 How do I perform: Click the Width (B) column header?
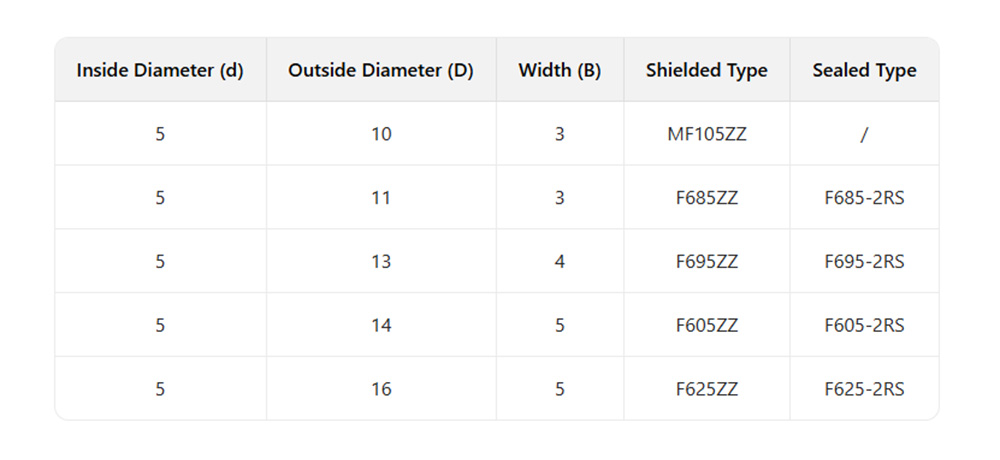pyautogui.click(x=560, y=70)
